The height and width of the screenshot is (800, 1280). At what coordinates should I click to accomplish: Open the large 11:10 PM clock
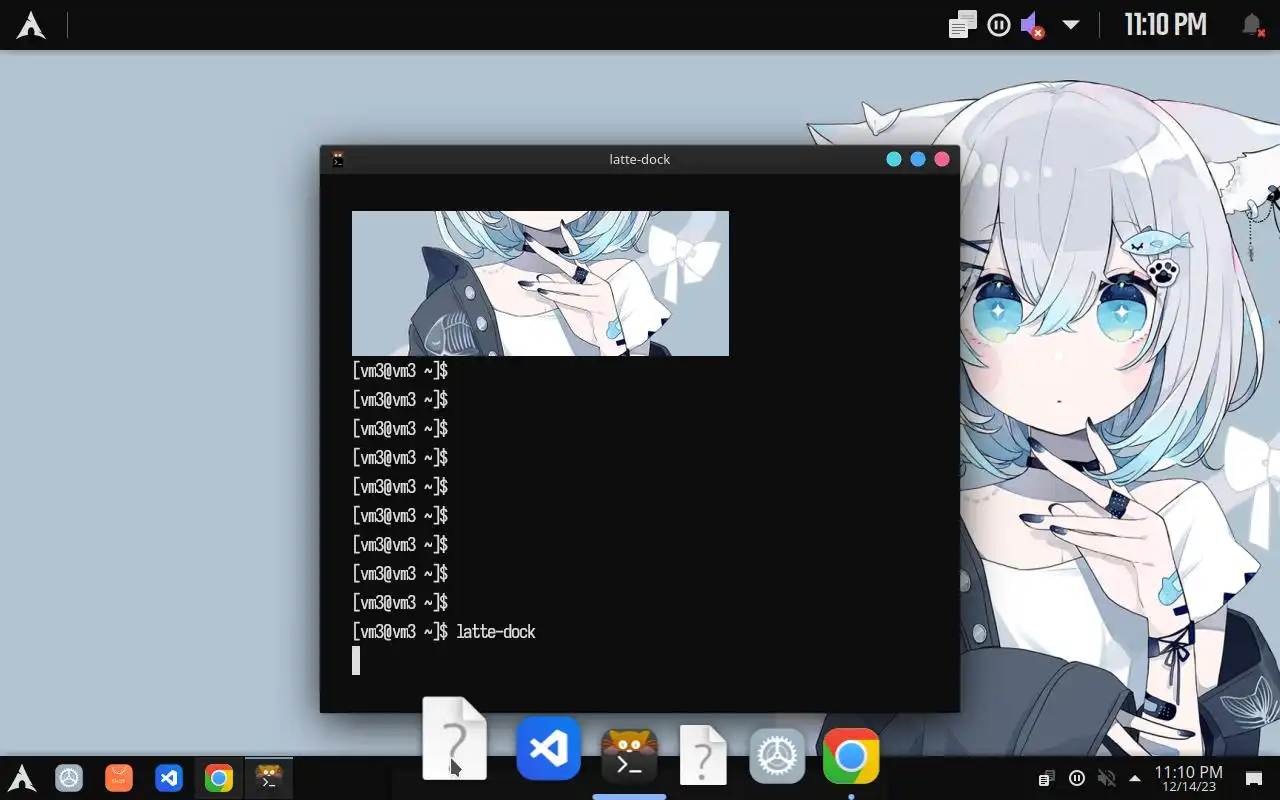(x=1165, y=24)
